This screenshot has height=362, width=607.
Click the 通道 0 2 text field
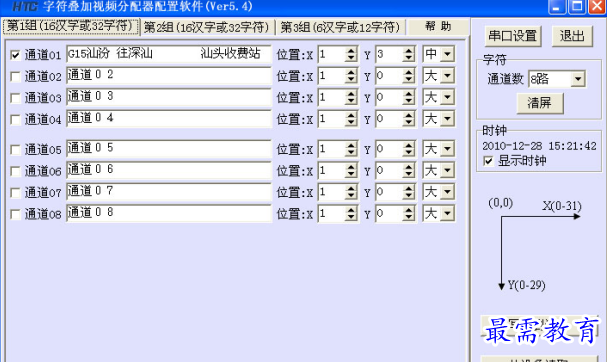click(x=169, y=75)
